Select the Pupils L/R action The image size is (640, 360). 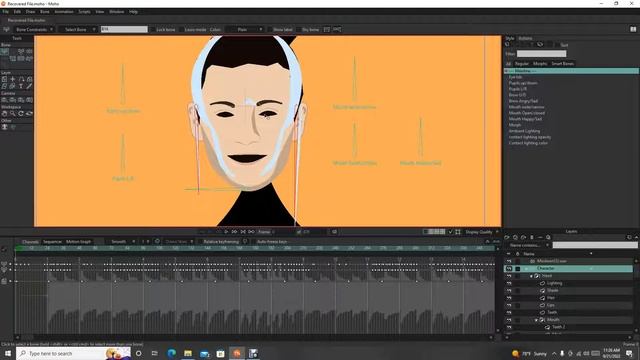[x=517, y=89]
